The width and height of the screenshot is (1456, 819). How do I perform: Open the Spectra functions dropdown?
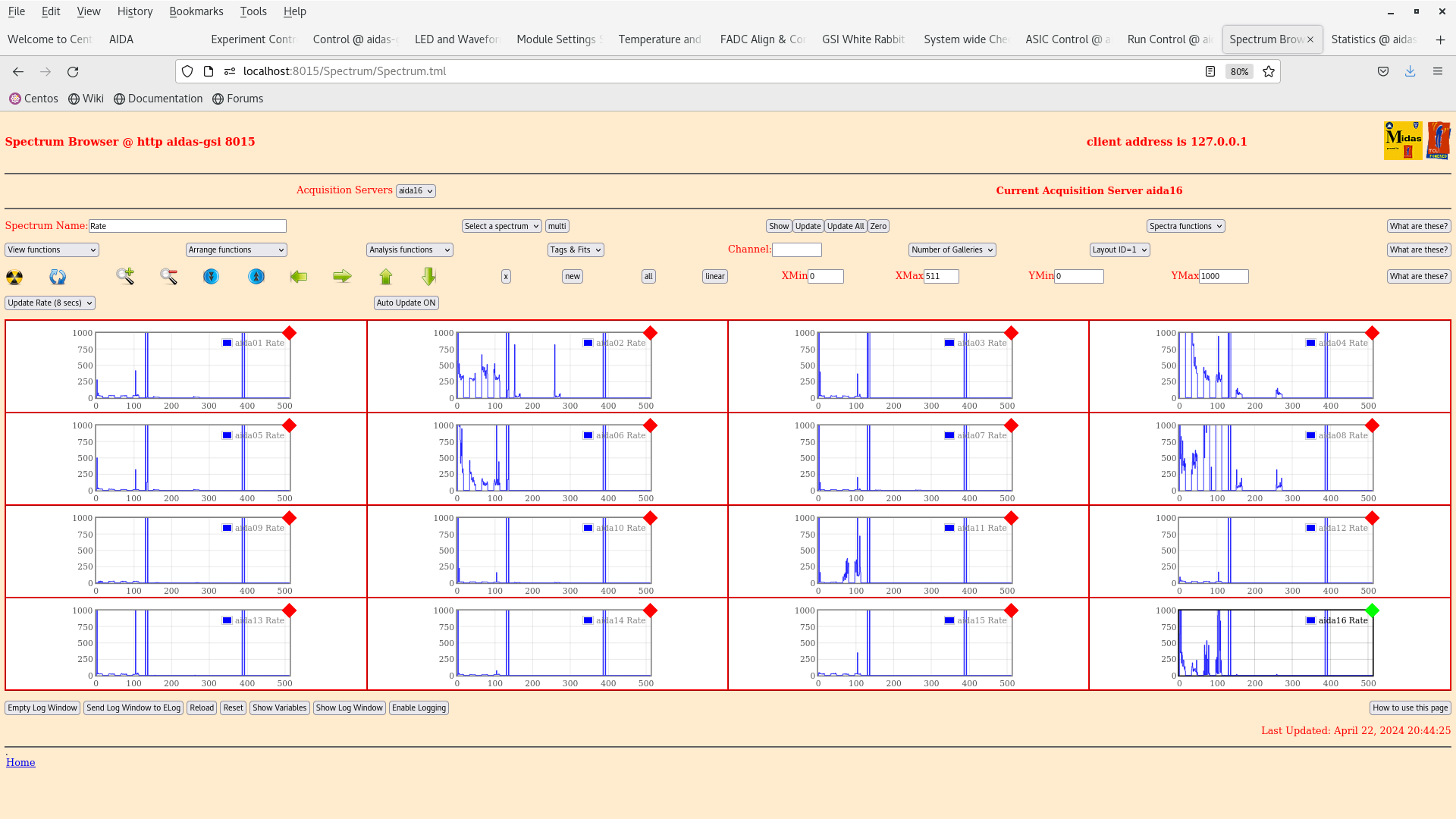[1186, 226]
